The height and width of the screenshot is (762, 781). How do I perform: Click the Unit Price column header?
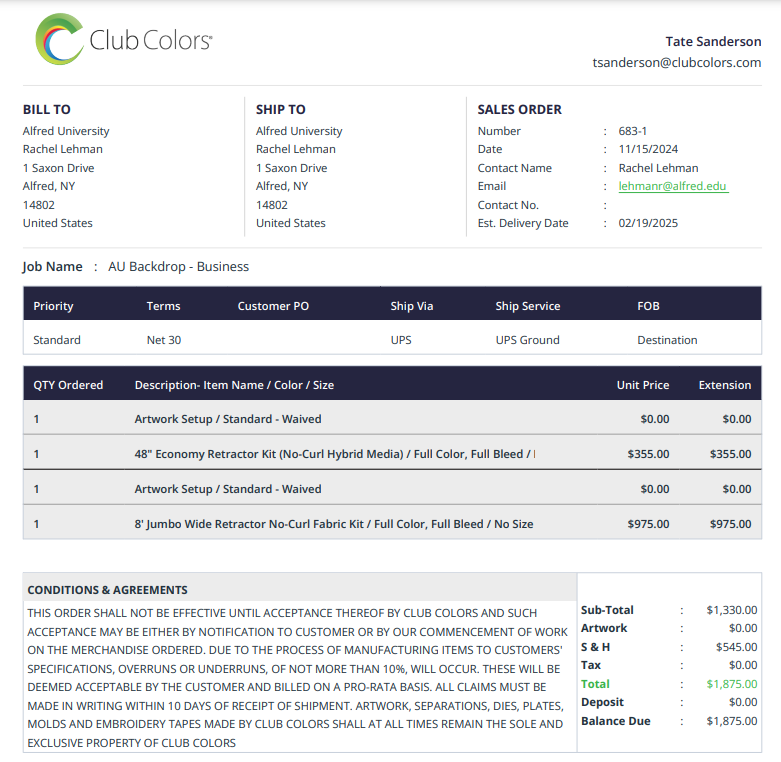coord(643,385)
